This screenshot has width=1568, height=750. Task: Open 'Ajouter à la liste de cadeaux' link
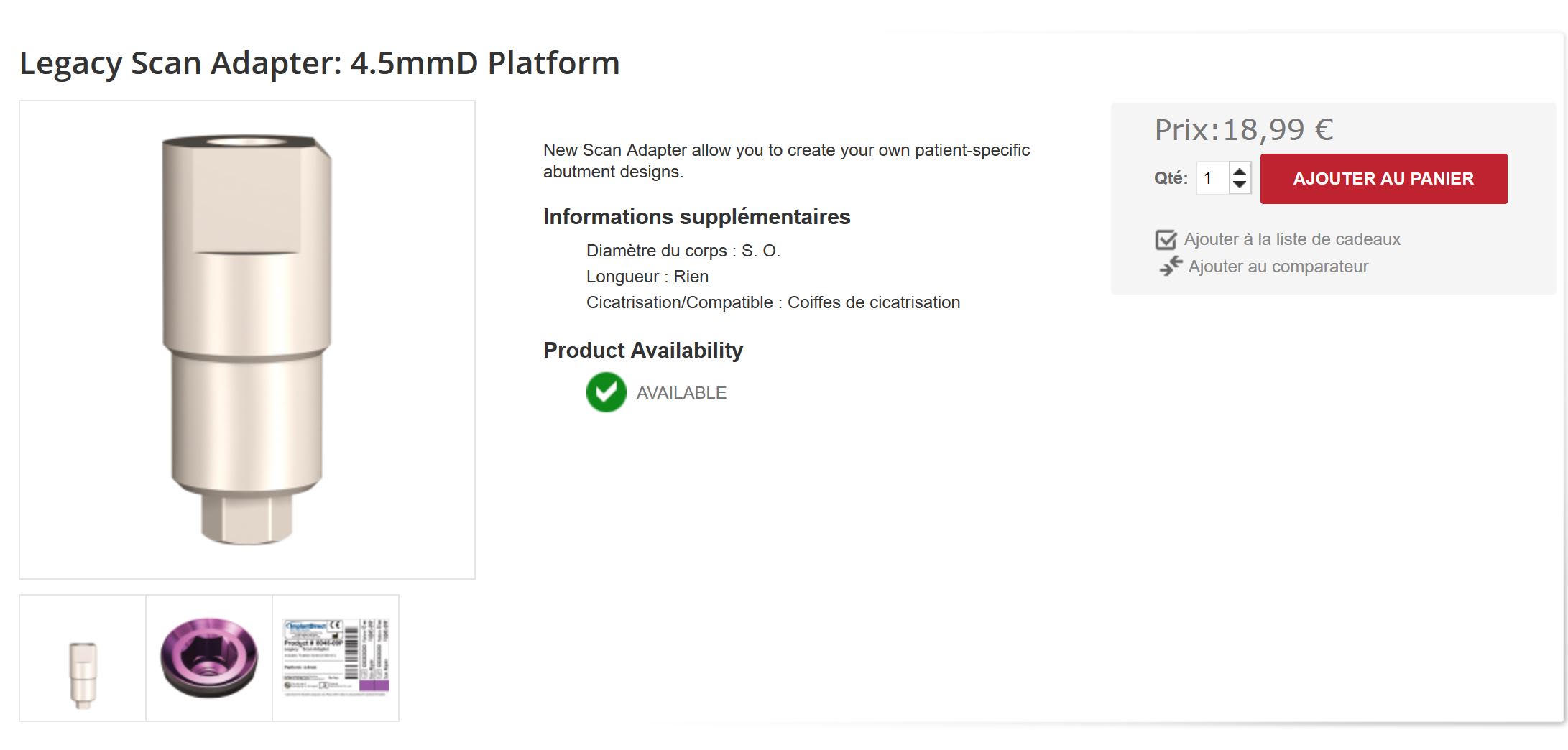[x=1291, y=239]
